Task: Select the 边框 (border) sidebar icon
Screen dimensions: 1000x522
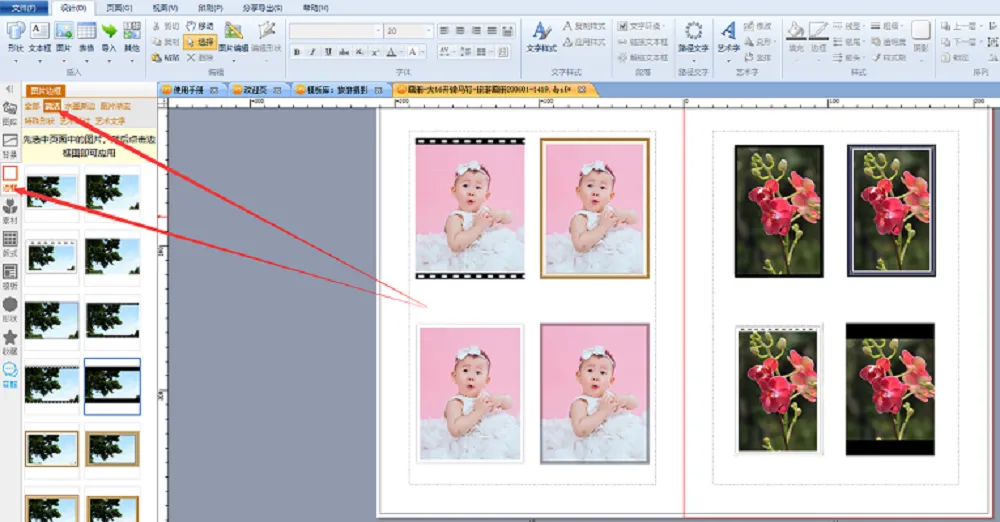Action: pyautogui.click(x=10, y=176)
